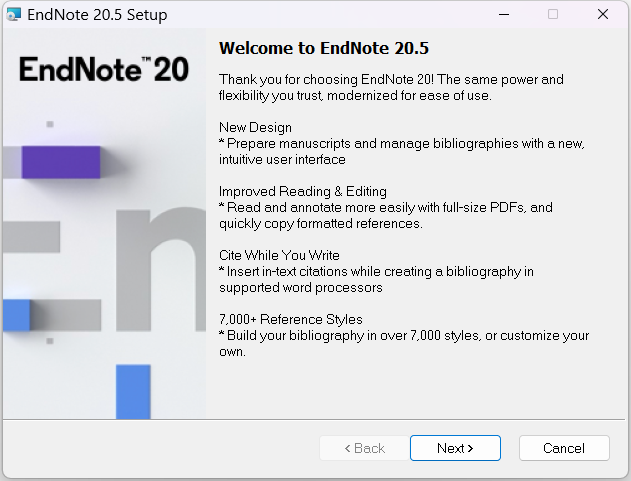
Task: Click the purple block in the banner graphic
Action: (61, 162)
